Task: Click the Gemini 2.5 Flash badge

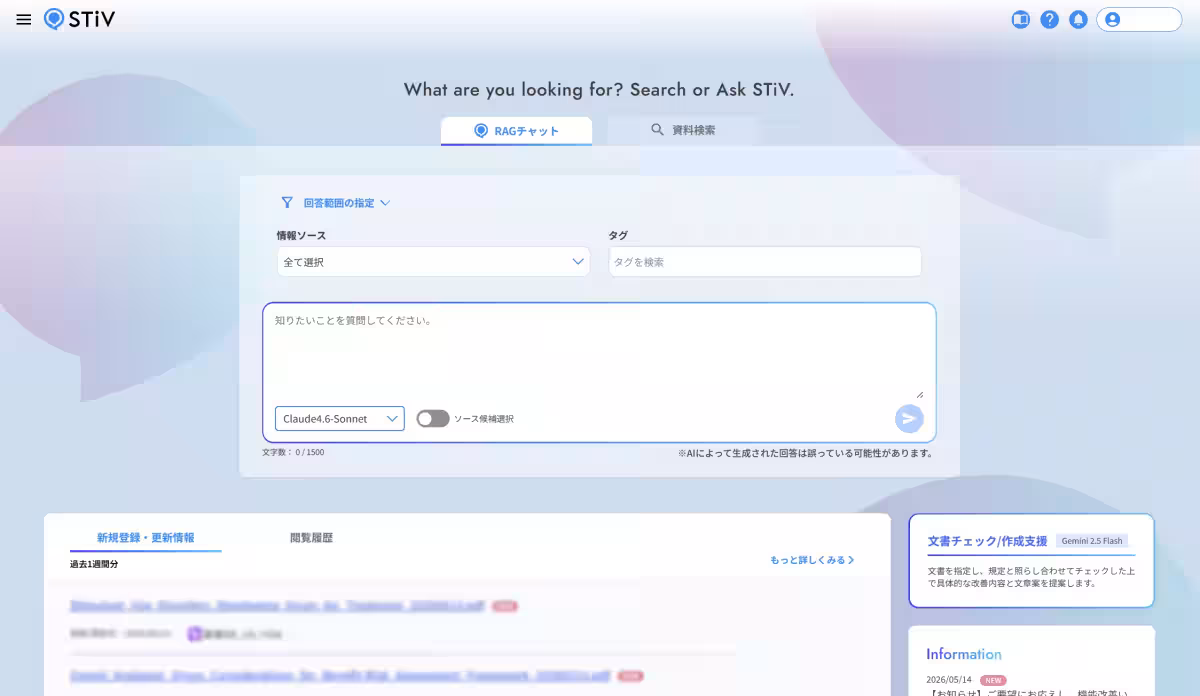Action: point(1092,541)
